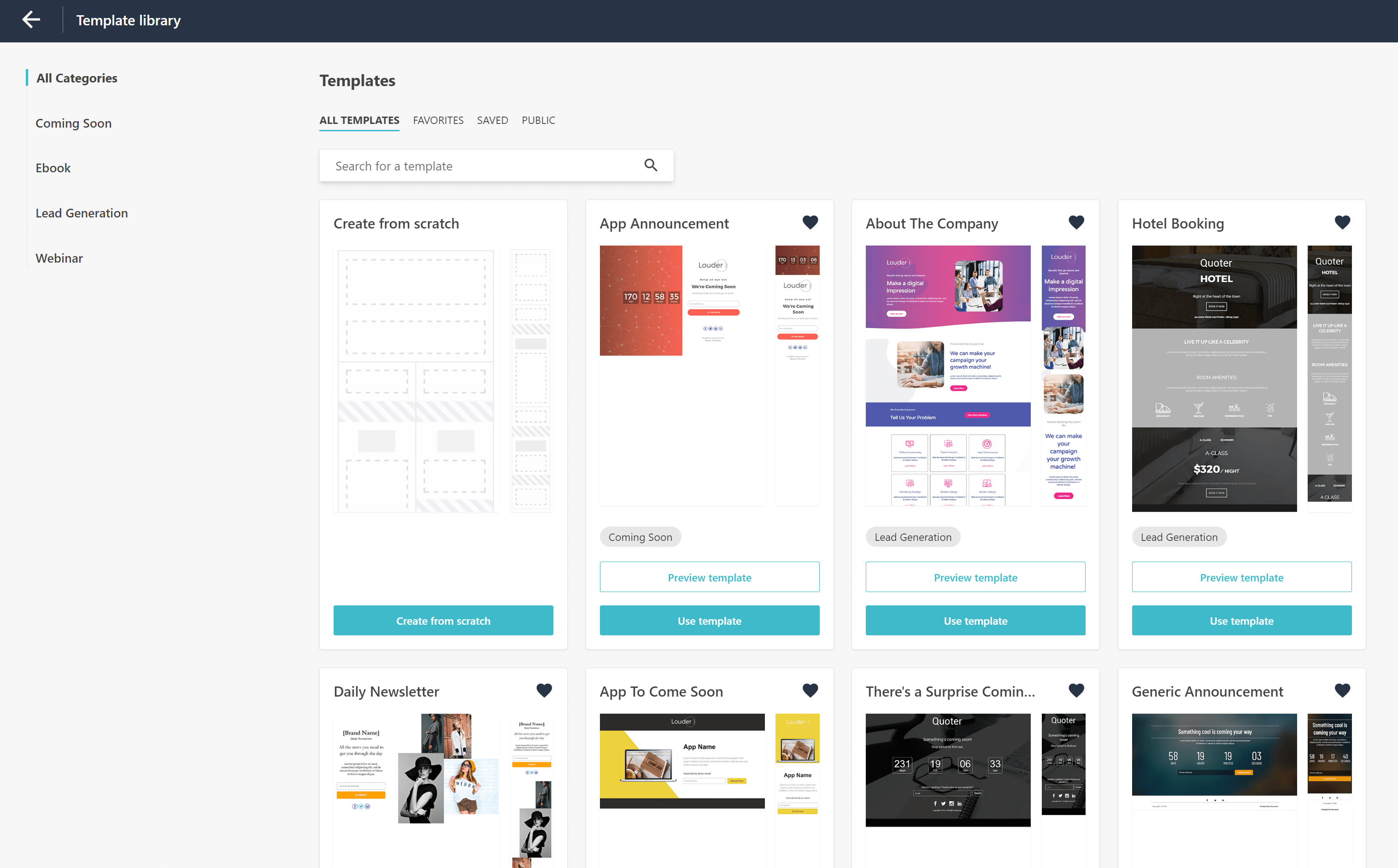Preview the App Announcement template
The height and width of the screenshot is (868, 1398).
709,576
